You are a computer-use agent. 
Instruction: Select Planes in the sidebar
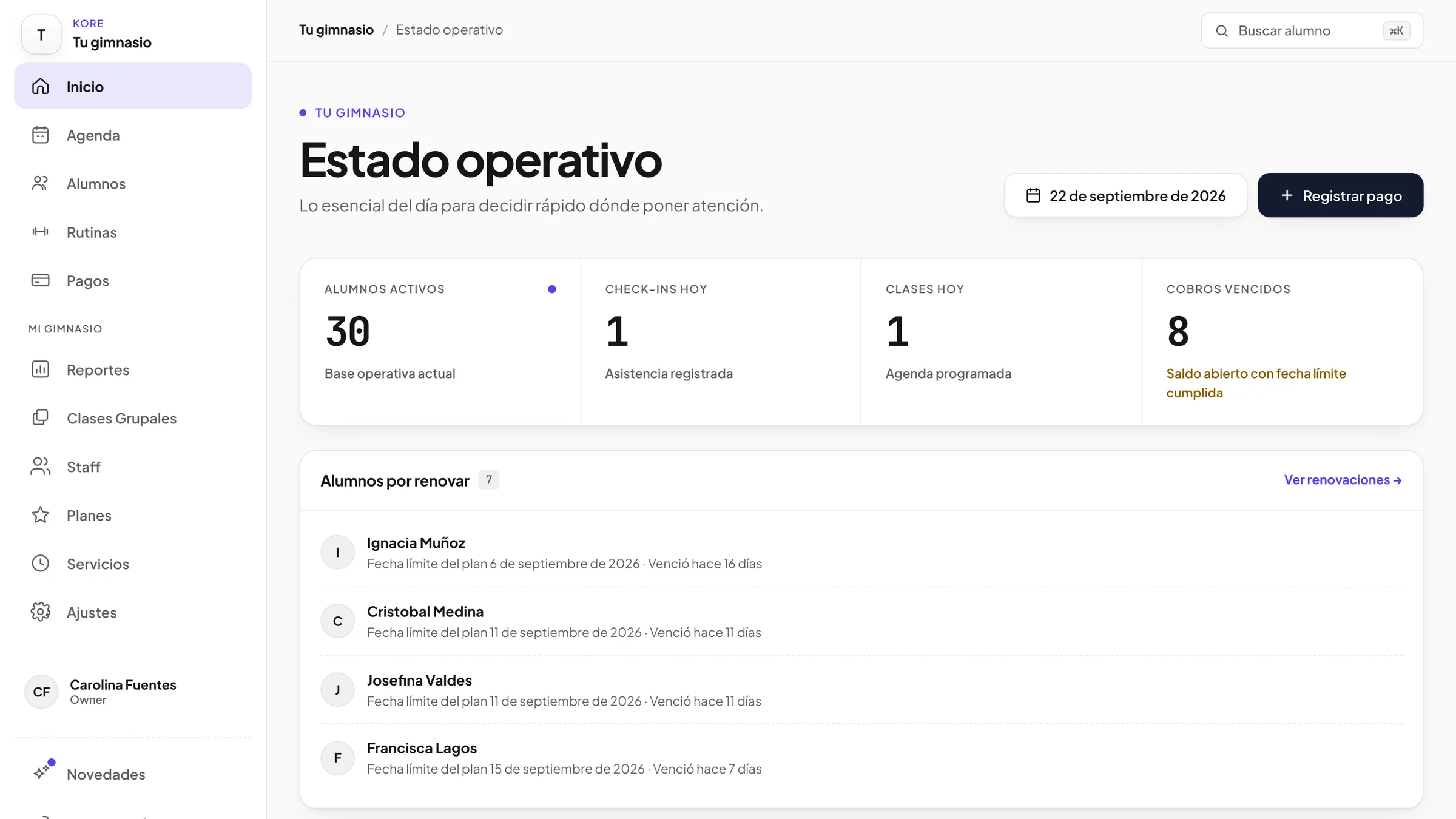pyautogui.click(x=133, y=515)
